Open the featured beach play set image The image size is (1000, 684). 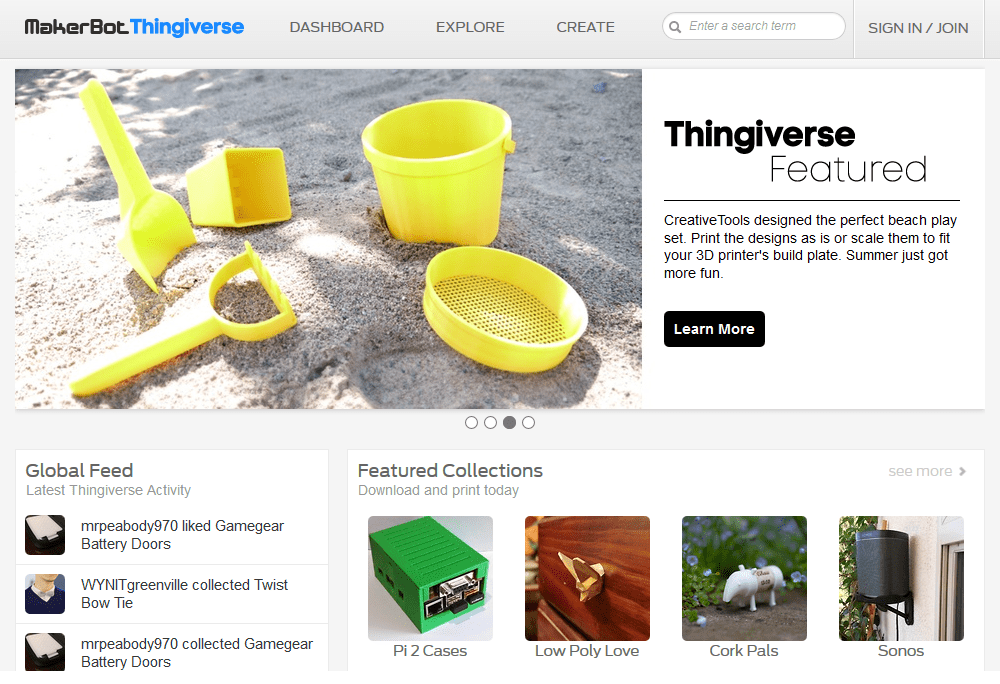328,239
